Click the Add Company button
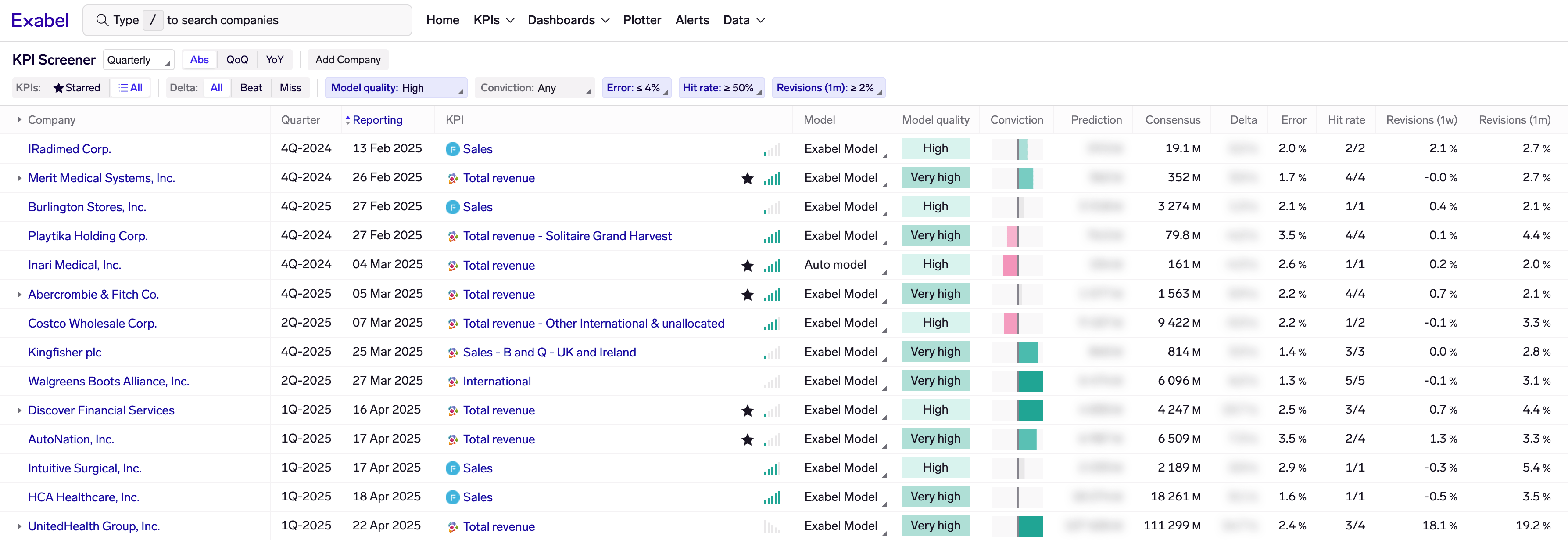The image size is (1568, 540). (x=347, y=60)
